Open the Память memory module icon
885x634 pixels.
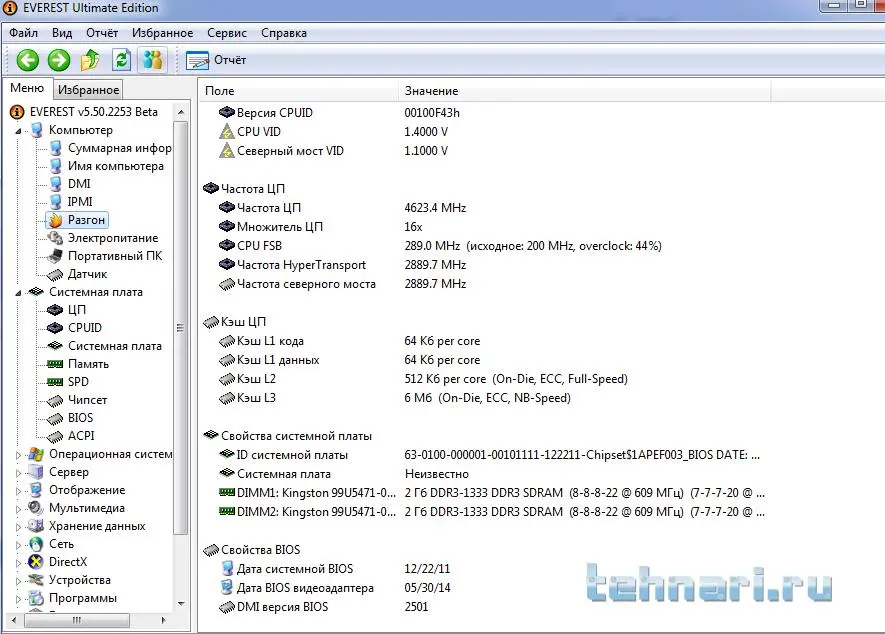pyautogui.click(x=55, y=364)
